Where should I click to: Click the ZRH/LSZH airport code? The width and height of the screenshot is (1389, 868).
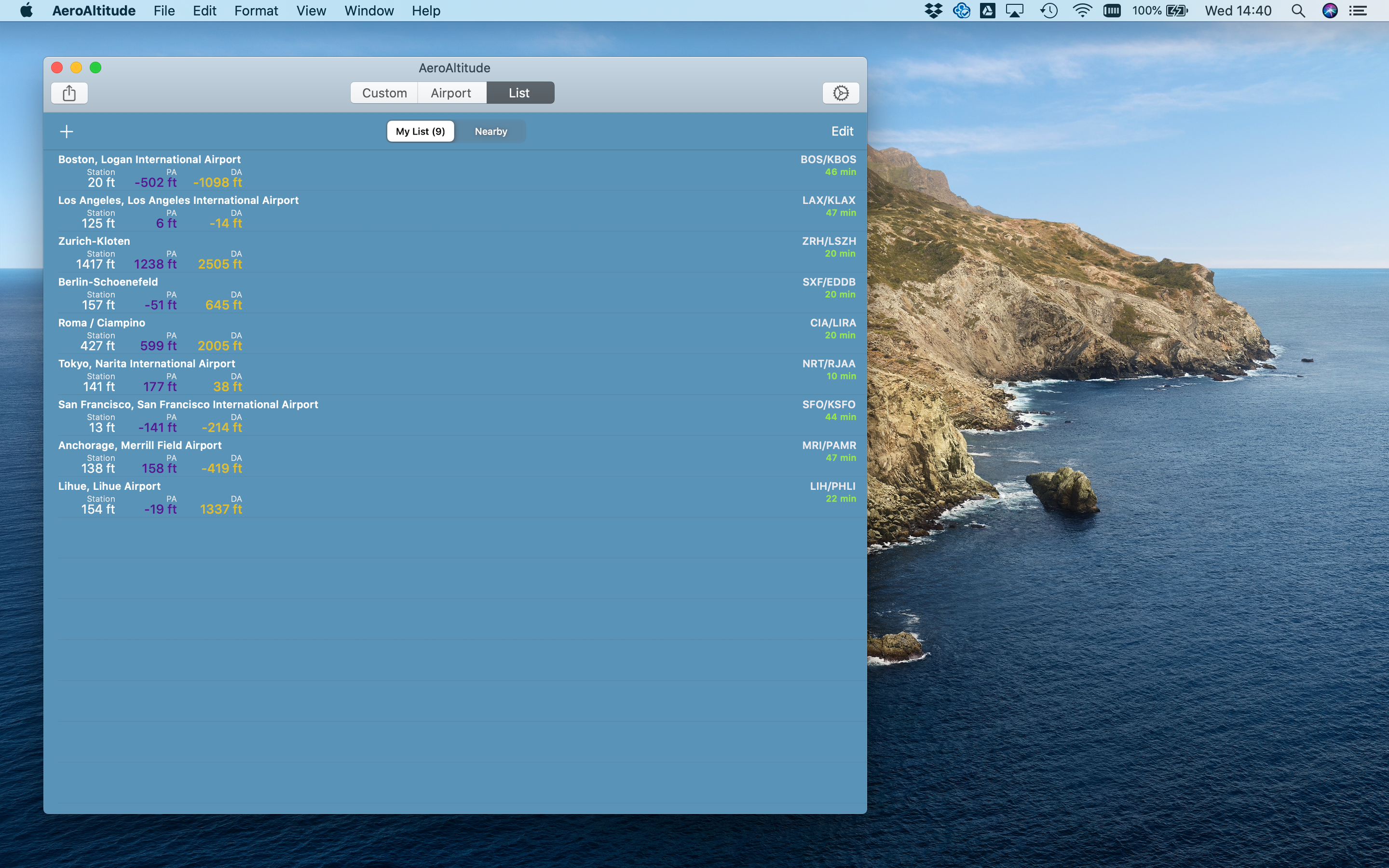coord(829,241)
